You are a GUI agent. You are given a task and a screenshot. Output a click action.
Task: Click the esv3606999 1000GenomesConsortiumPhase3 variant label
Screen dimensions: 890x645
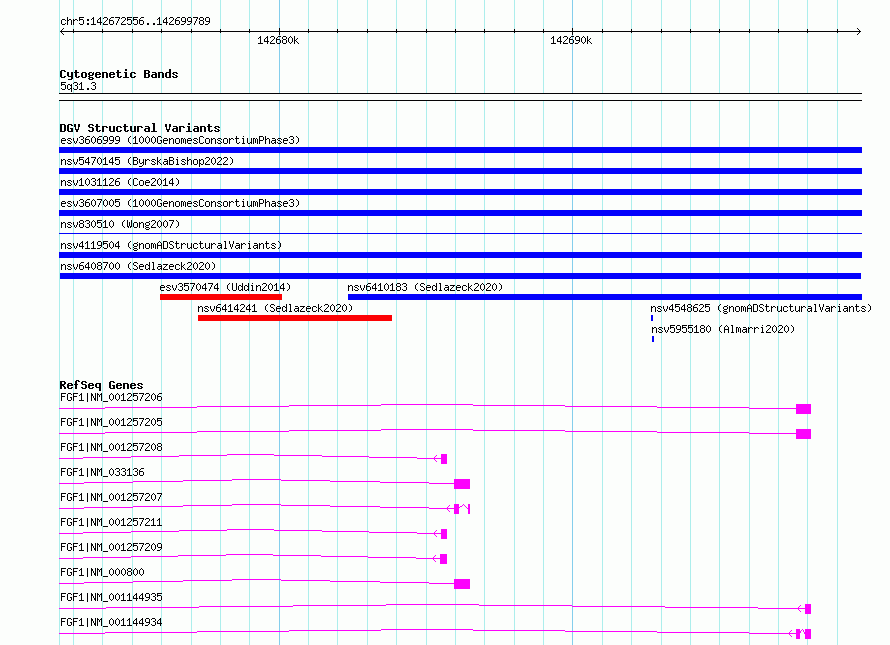point(180,140)
